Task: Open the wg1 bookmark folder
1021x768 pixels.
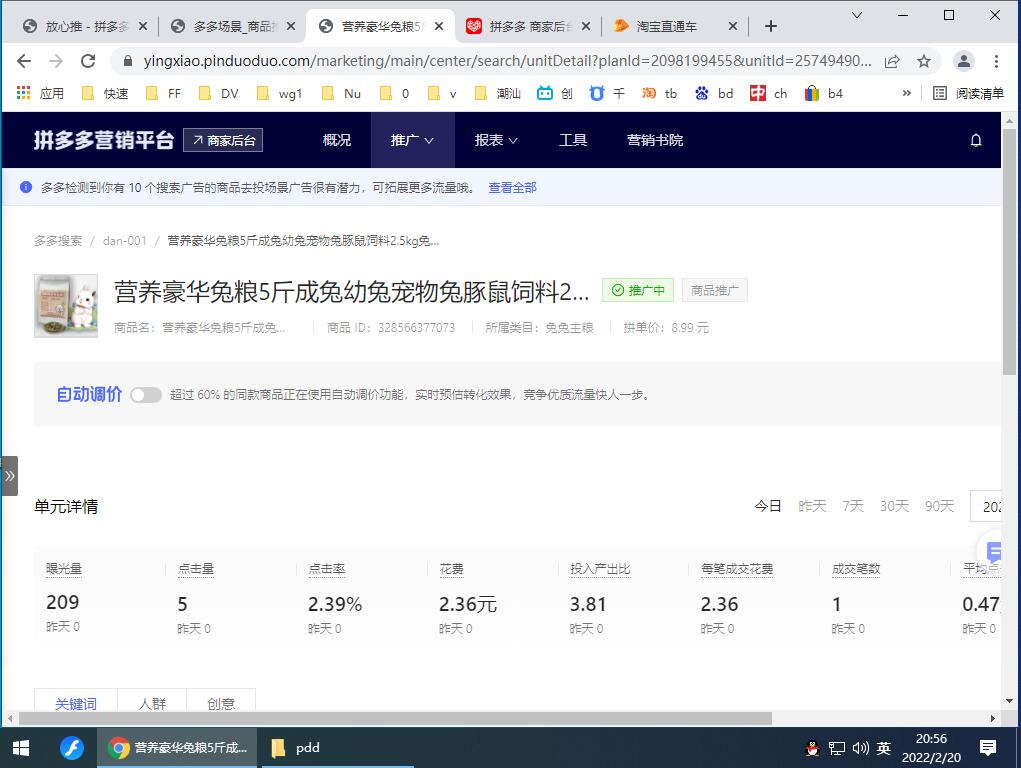Action: pos(280,94)
